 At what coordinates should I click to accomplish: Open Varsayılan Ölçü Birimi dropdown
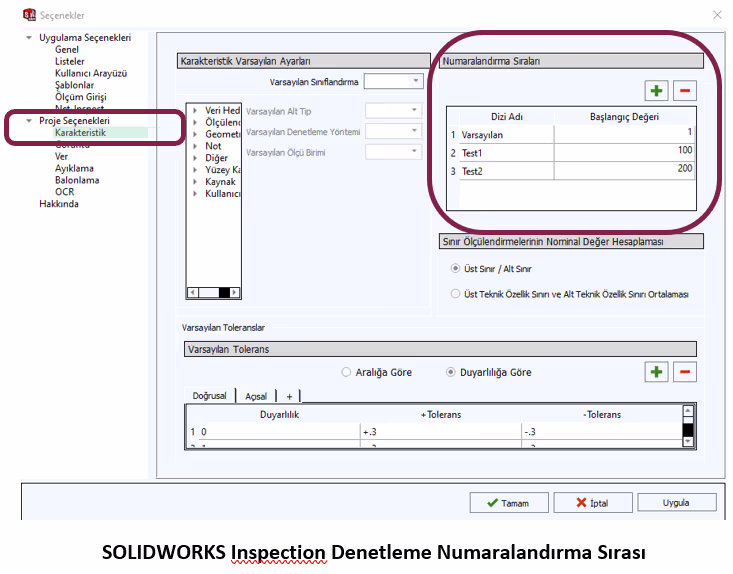point(394,152)
